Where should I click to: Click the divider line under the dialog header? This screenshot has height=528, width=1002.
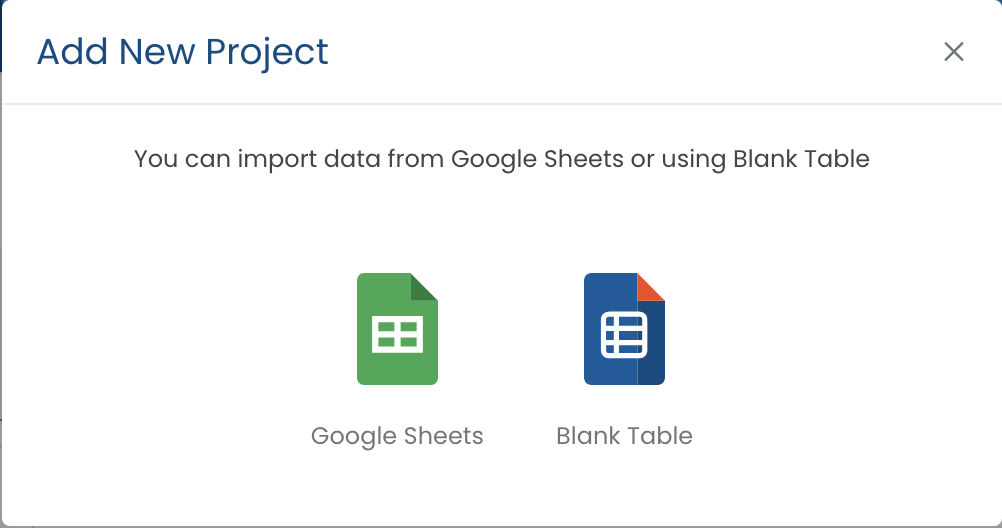click(501, 103)
